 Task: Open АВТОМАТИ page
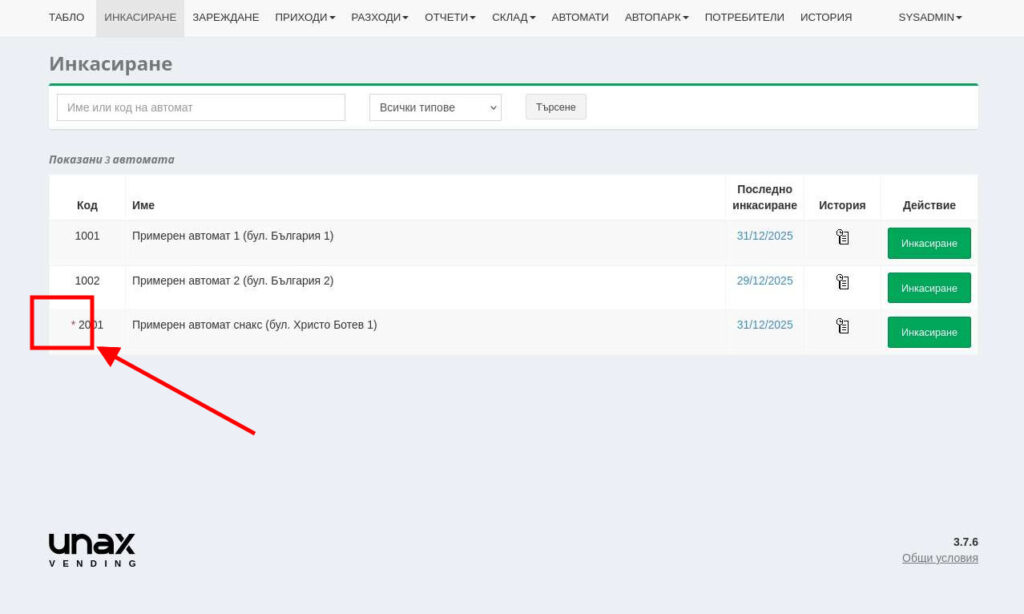click(x=580, y=18)
